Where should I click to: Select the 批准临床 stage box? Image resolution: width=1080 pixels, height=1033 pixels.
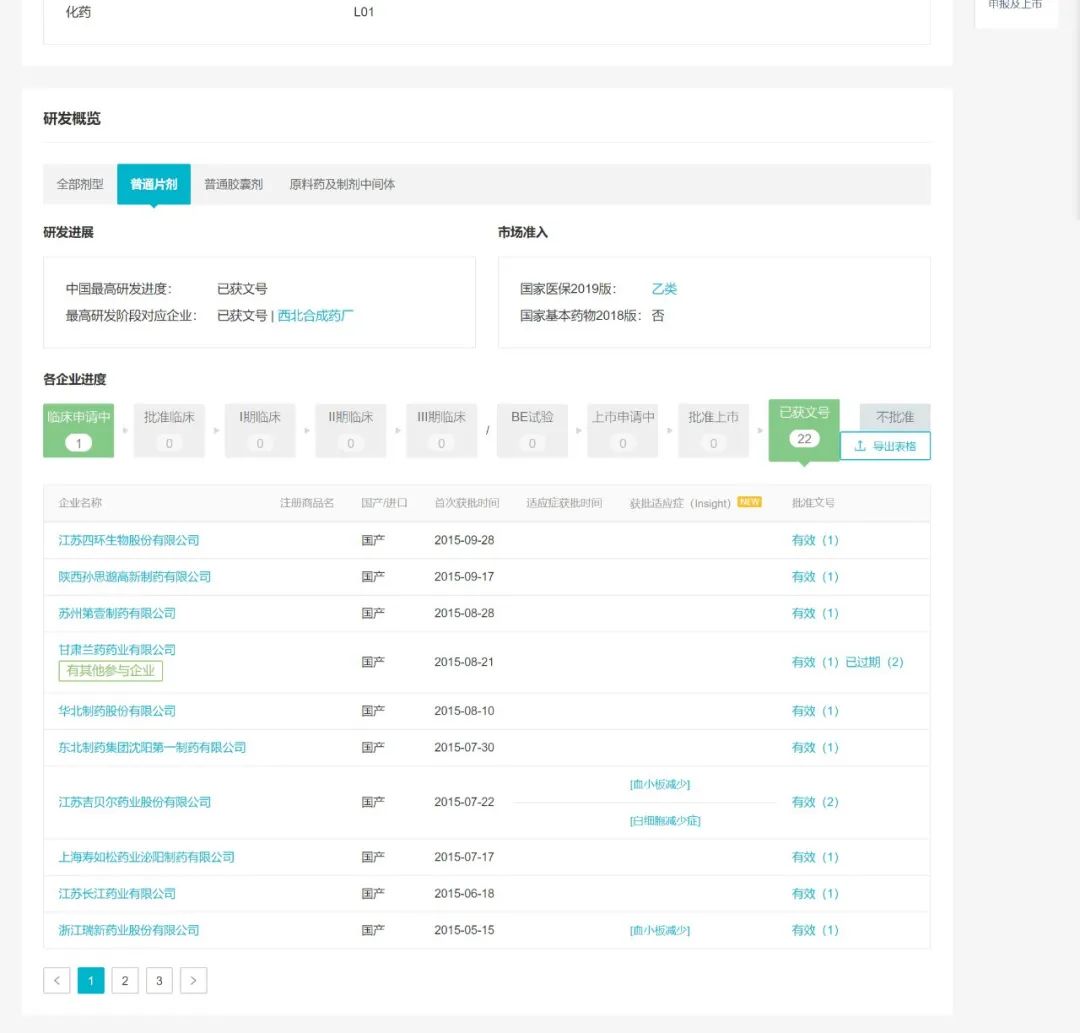169,430
